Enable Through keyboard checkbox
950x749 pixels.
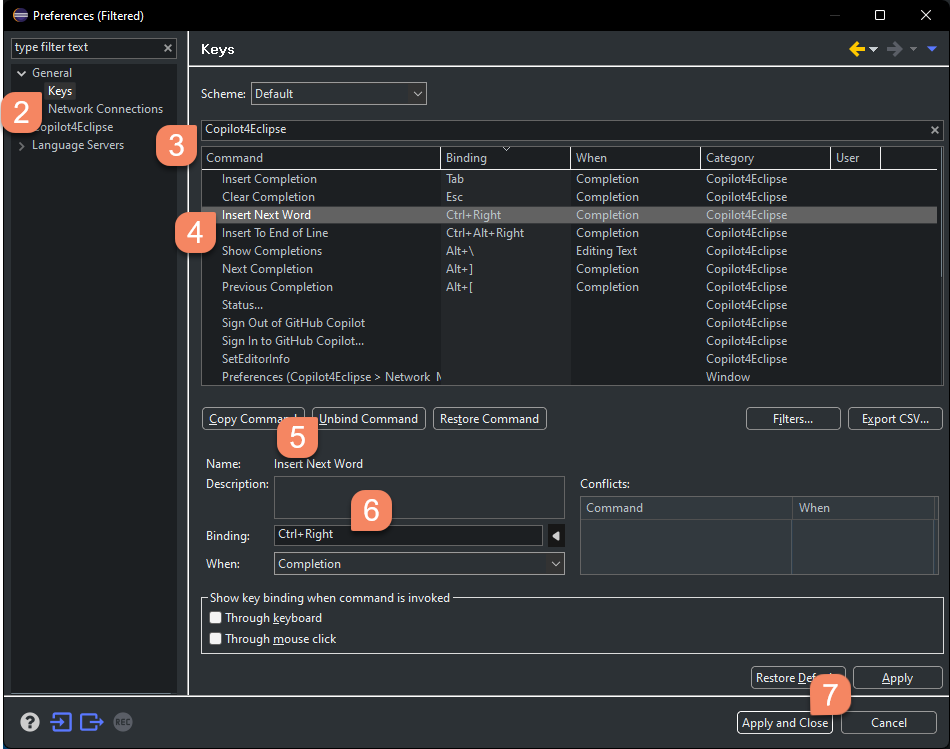pyautogui.click(x=215, y=618)
